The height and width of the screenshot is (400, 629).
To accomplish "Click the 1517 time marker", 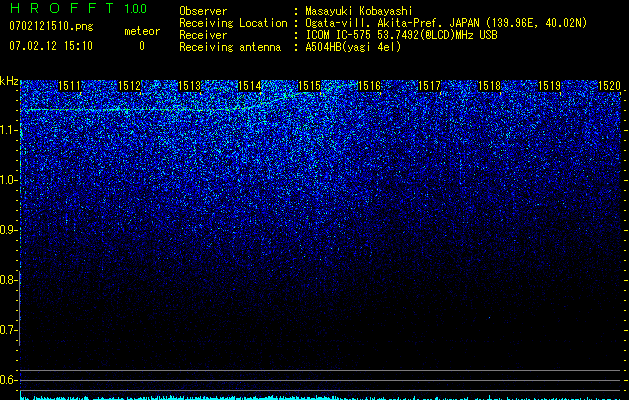I will (429, 86).
